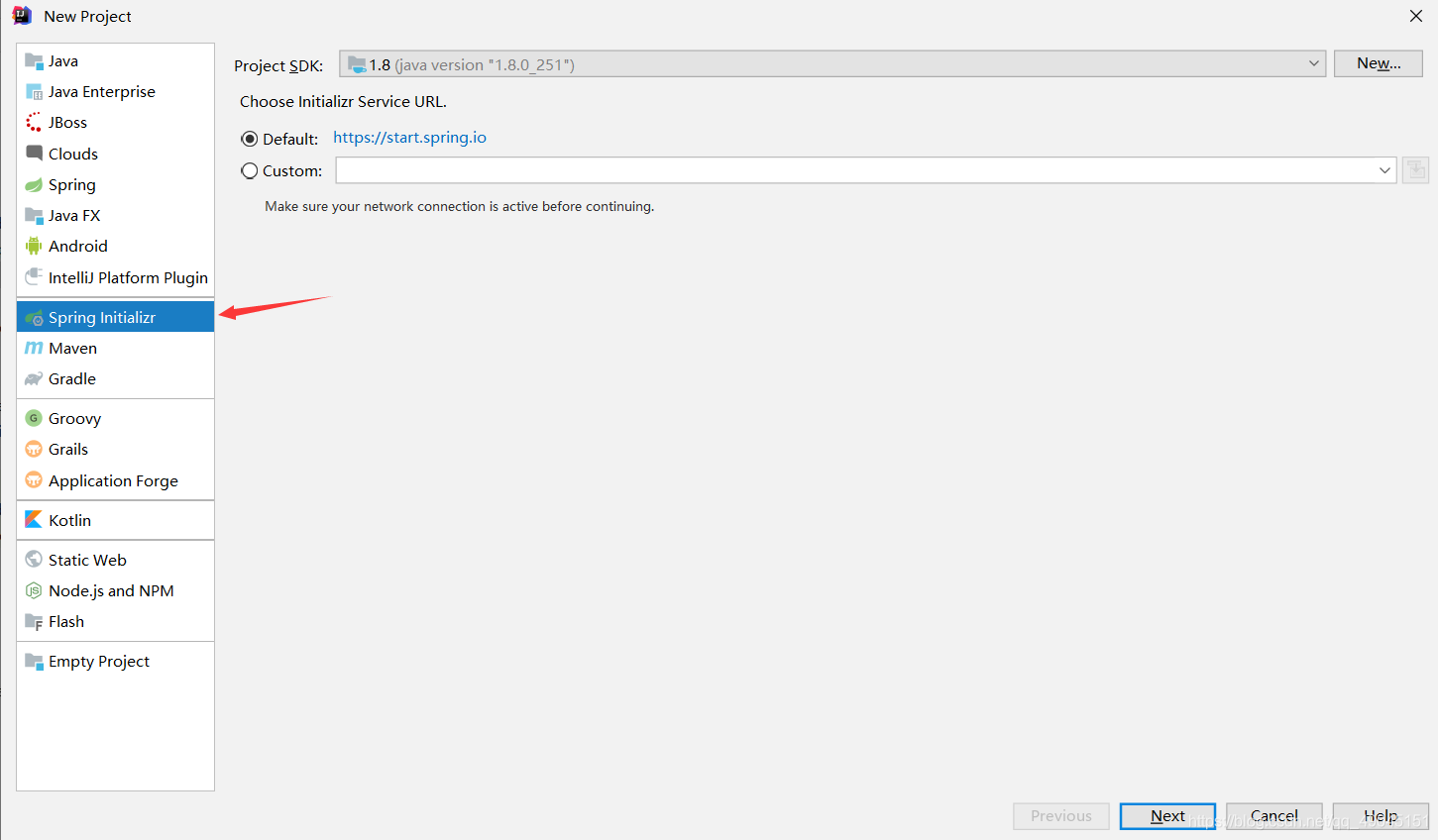
Task: Select the Default service URL radio button
Action: point(250,139)
